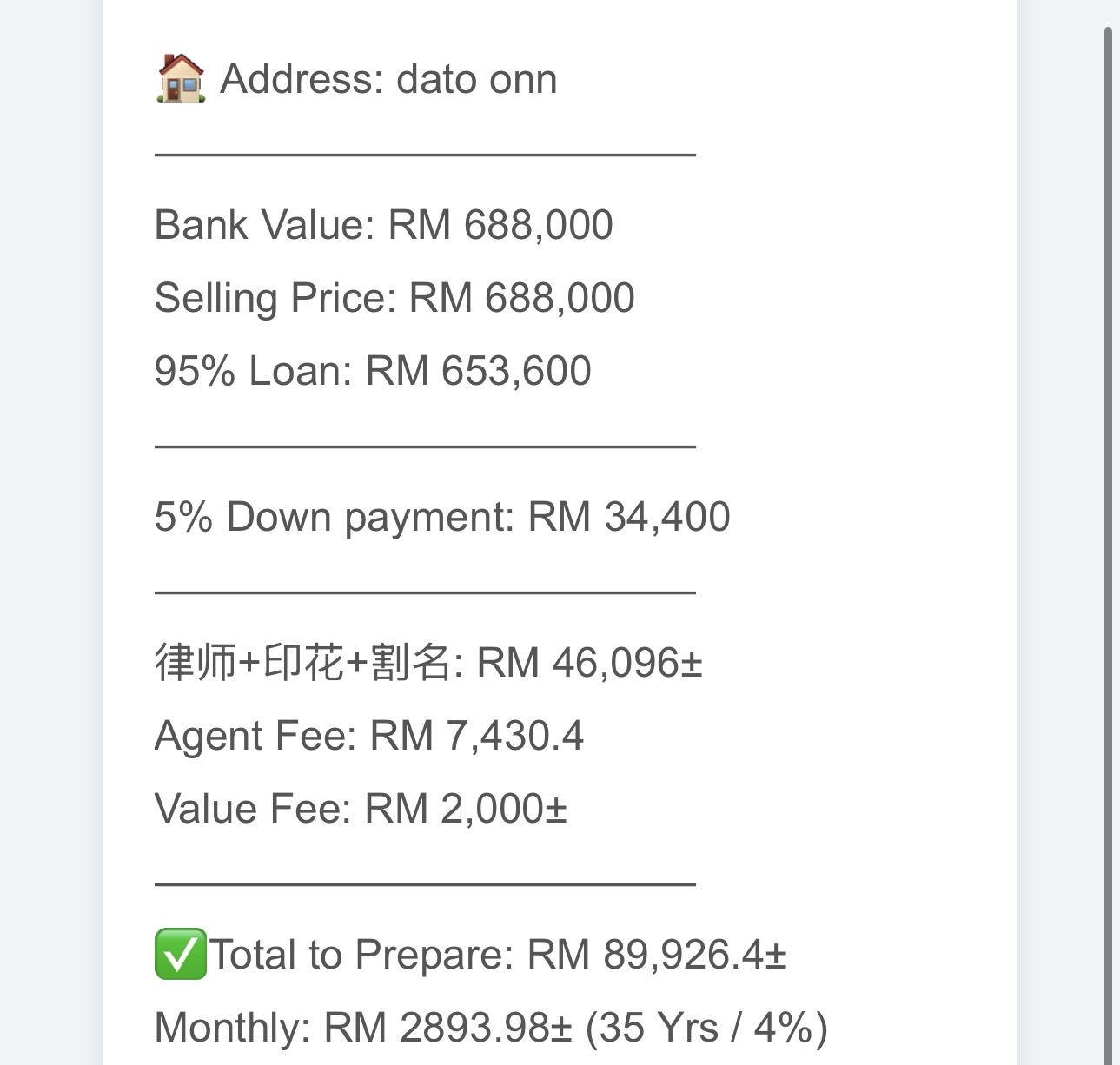Click the agent fee amount RM 7,430.4
Screen dimensions: 1120x1065
coord(476,736)
